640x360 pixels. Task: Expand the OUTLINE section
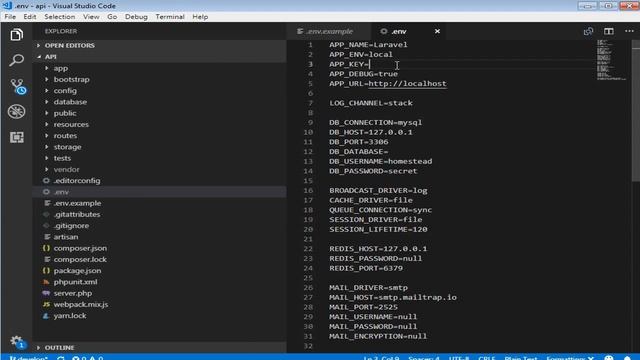159,347
